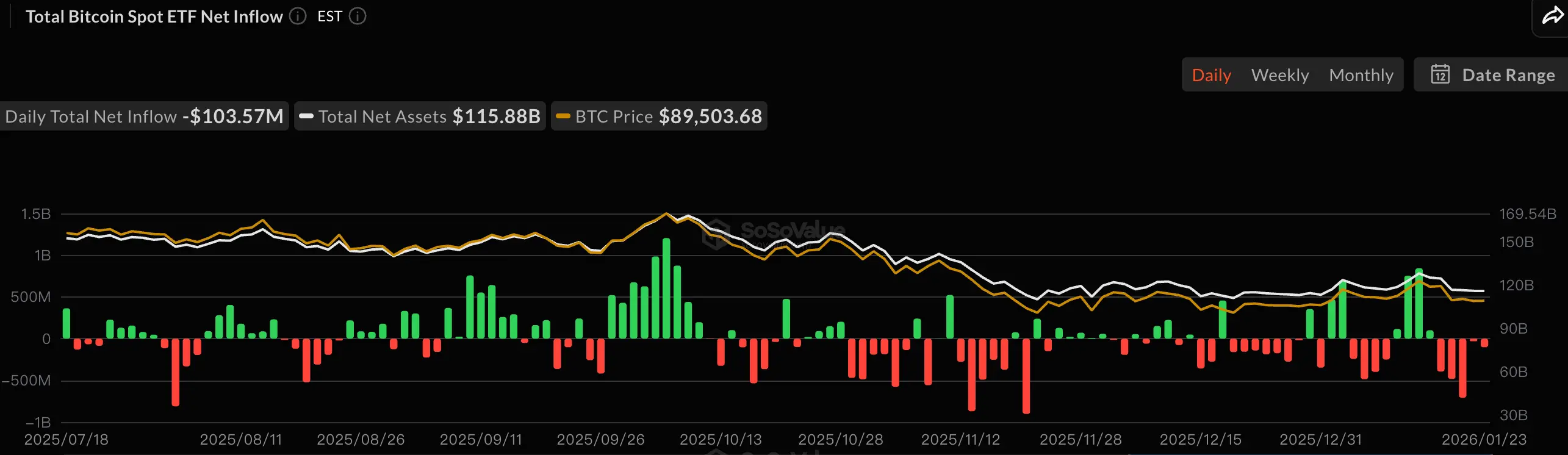Switch to the Daily view tab
1568x455 pixels.
[1211, 75]
